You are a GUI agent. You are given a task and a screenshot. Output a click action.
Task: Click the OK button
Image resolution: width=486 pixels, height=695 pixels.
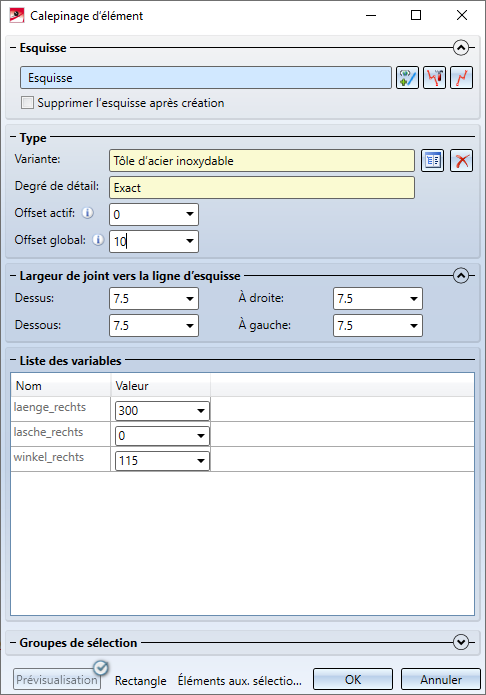[x=353, y=679]
